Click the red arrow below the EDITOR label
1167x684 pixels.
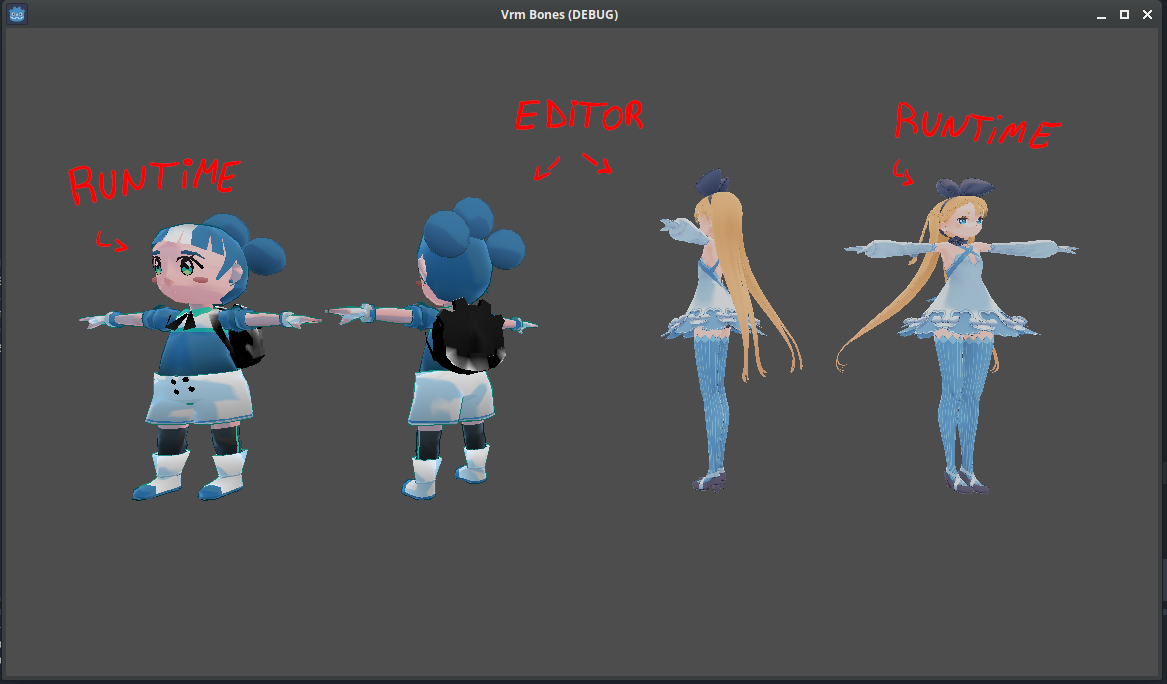[545, 170]
